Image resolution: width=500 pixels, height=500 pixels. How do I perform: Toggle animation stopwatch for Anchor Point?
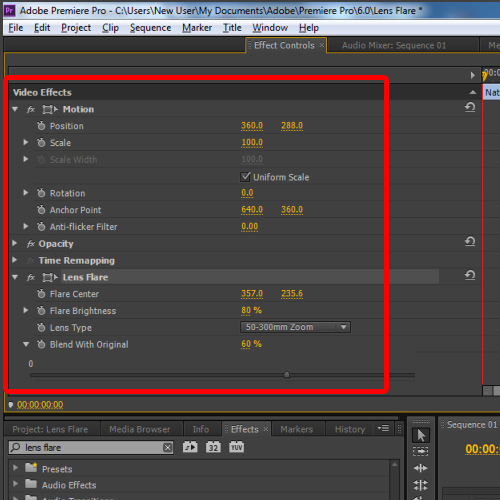point(41,210)
